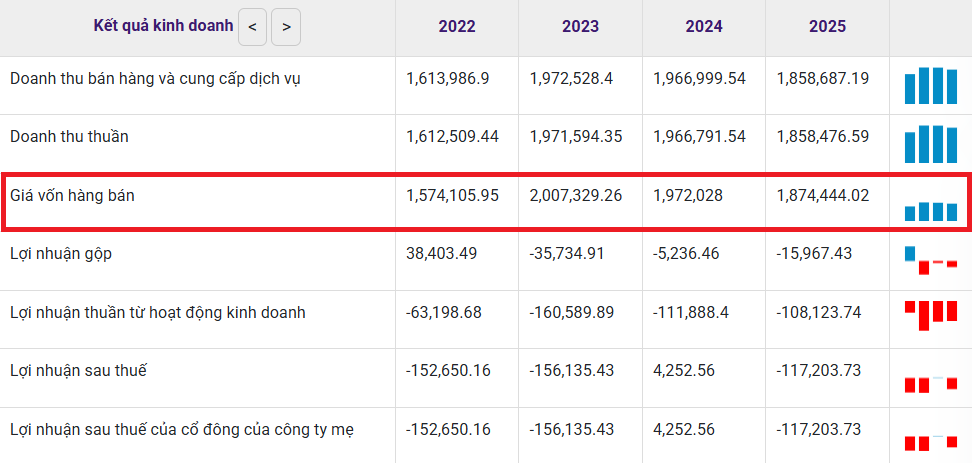Select the Giá vốn hàng bán row label
Image resolution: width=972 pixels, height=463 pixels.
point(72,196)
